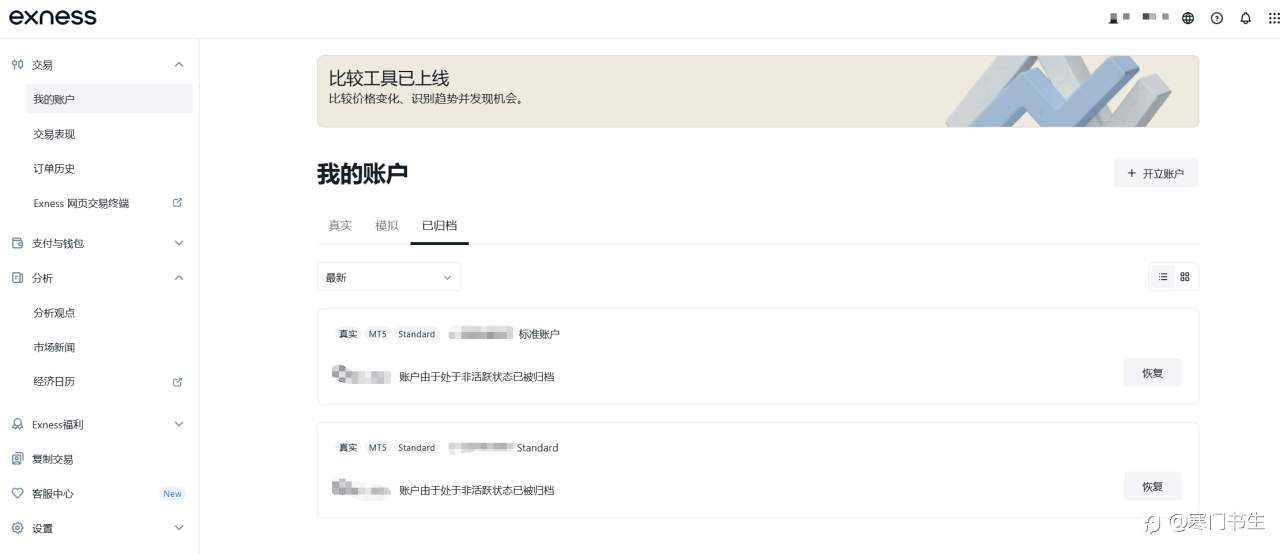Image resolution: width=1280 pixels, height=554 pixels.
Task: Open 我的账户 in the sidebar
Action: (109, 99)
